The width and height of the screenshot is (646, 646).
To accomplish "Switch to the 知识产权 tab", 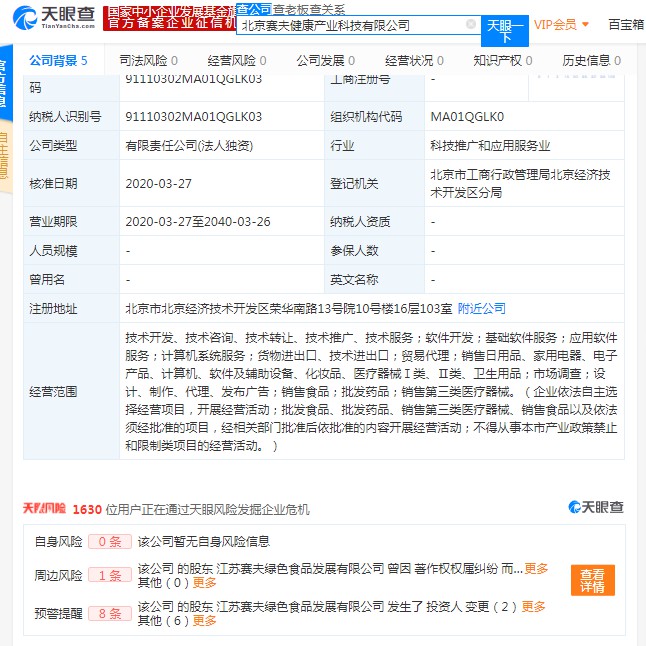I will pos(503,61).
